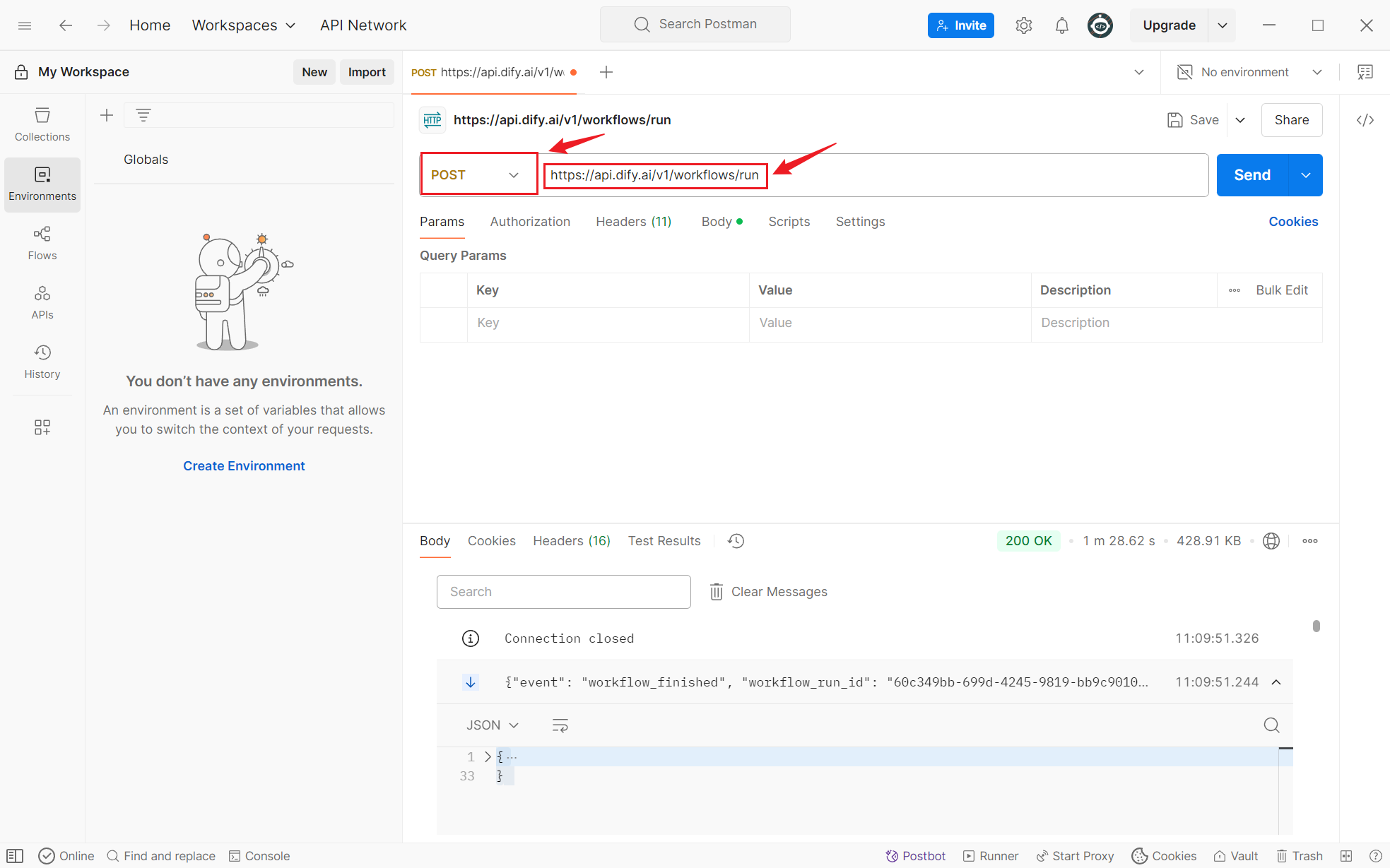Open the Save options arrow
1390x868 pixels.
[x=1240, y=120]
